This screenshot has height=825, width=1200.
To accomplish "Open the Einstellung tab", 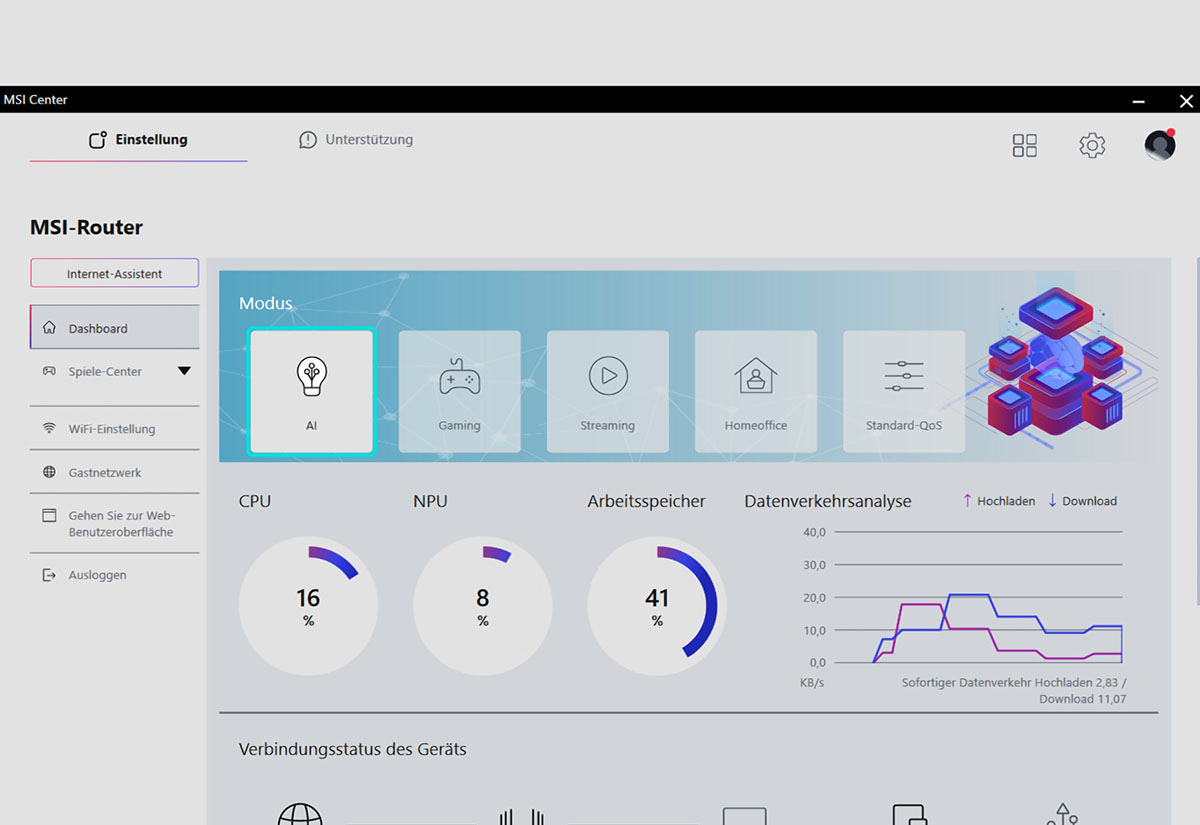I will pyautogui.click(x=138, y=140).
